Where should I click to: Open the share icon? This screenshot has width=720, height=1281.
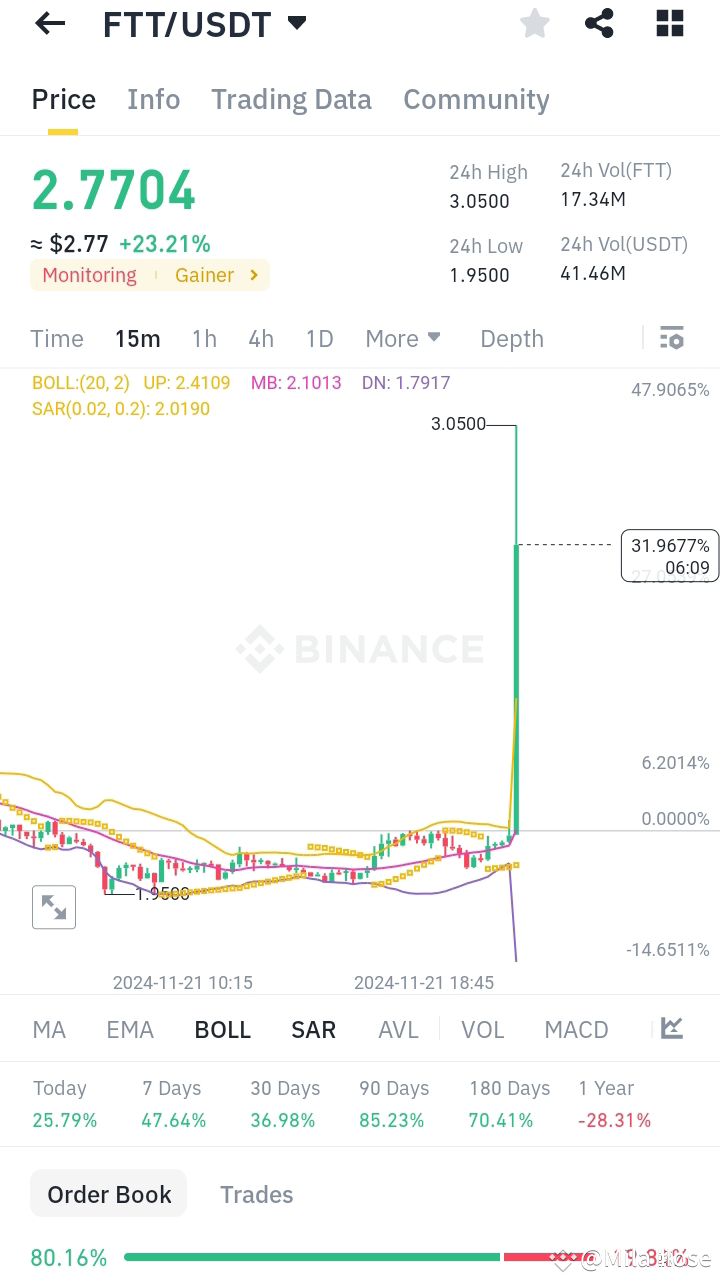coord(599,23)
